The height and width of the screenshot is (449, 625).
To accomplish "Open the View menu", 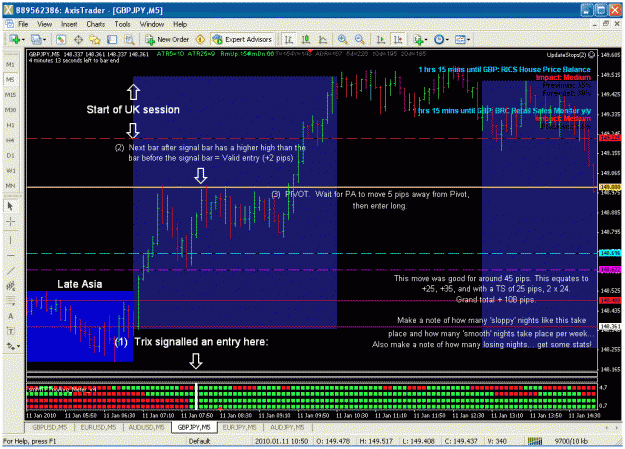I will tap(45, 24).
